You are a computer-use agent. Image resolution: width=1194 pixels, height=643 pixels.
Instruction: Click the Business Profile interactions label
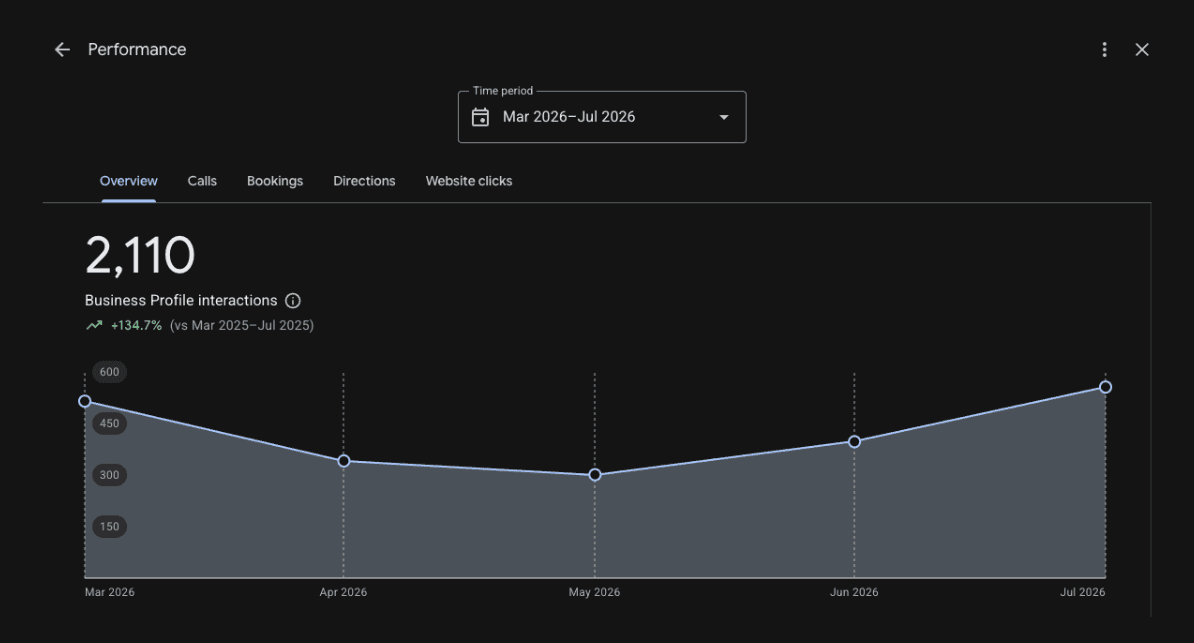coord(181,301)
